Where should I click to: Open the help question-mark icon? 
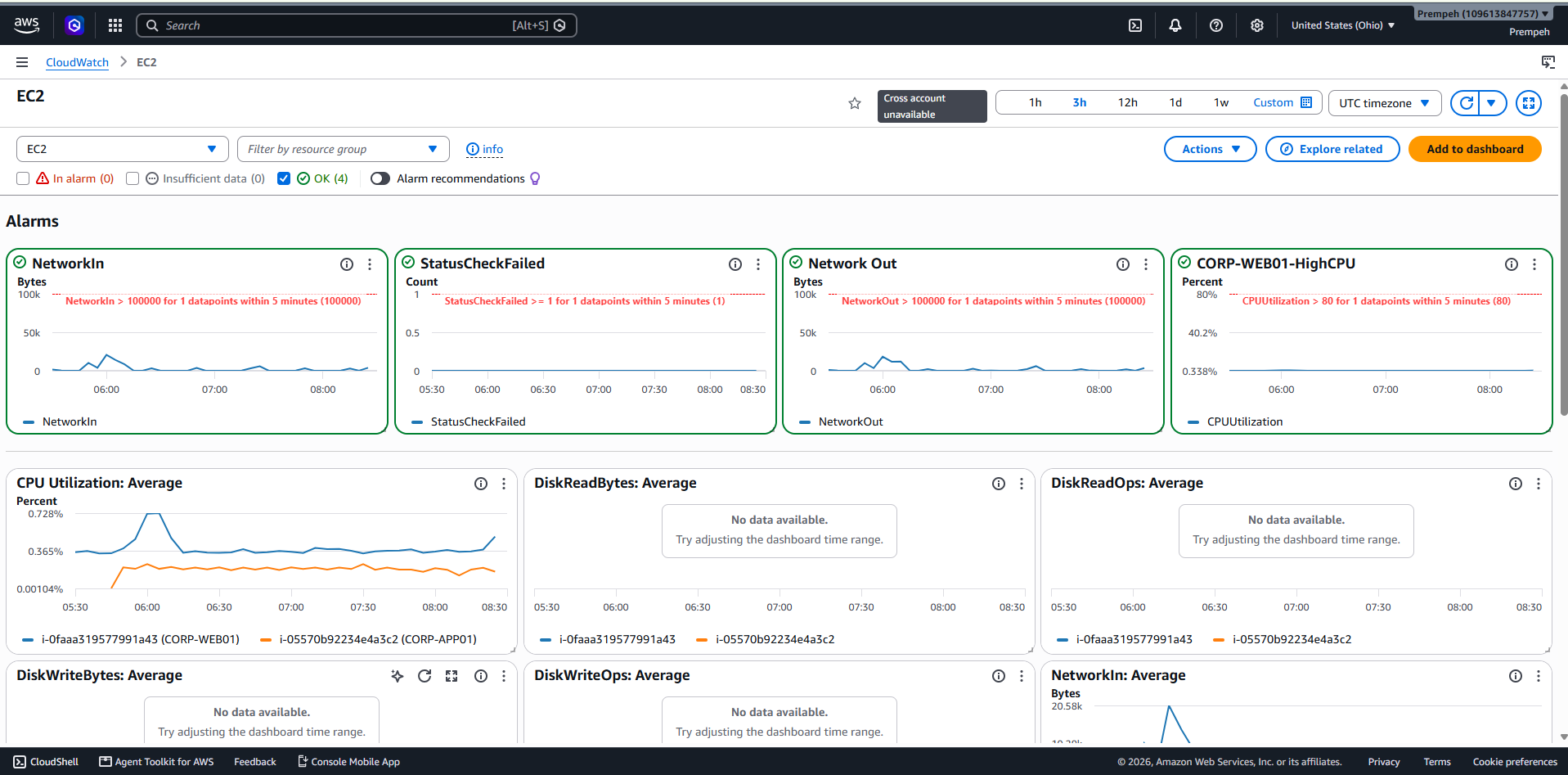click(1216, 25)
